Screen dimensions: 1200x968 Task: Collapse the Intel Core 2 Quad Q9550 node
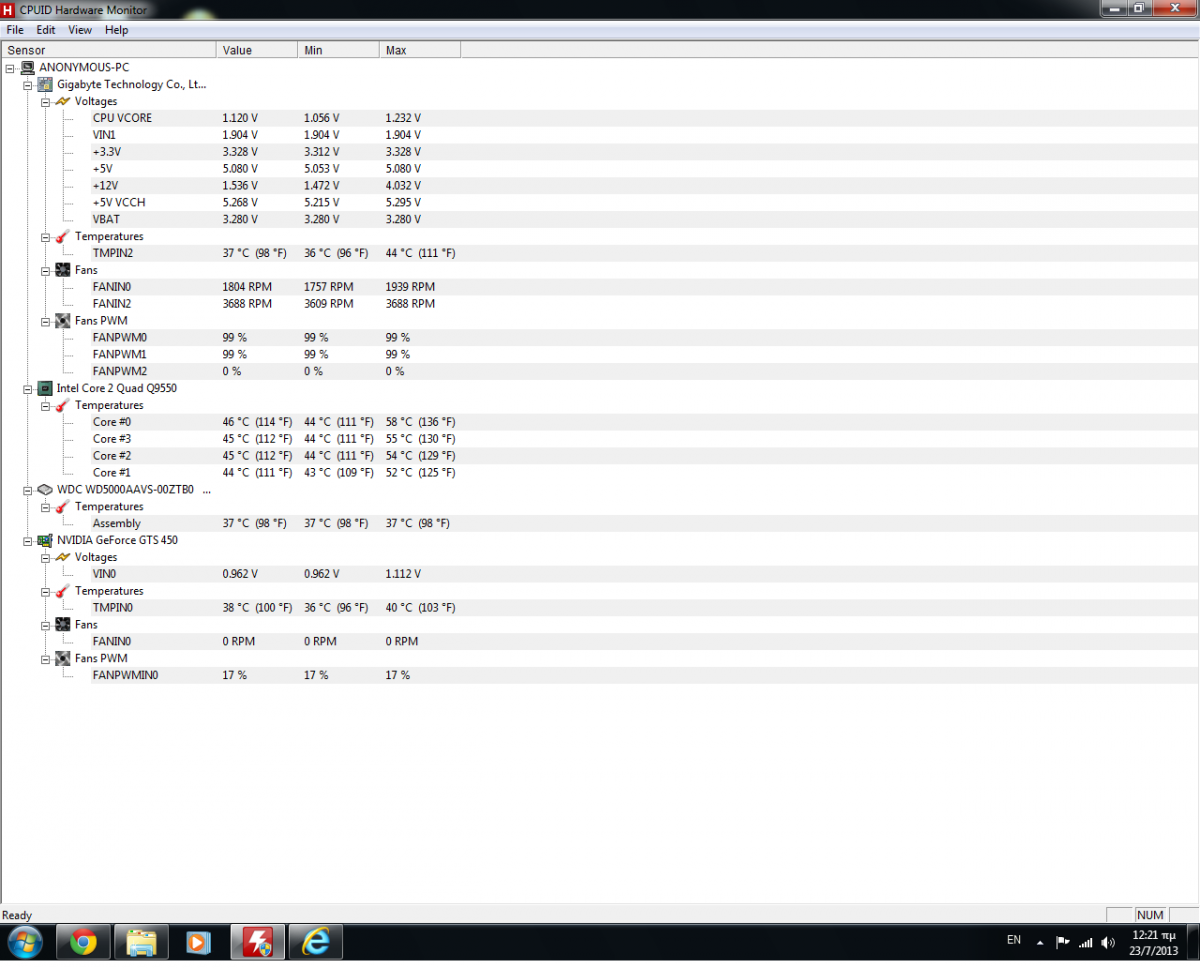27,388
